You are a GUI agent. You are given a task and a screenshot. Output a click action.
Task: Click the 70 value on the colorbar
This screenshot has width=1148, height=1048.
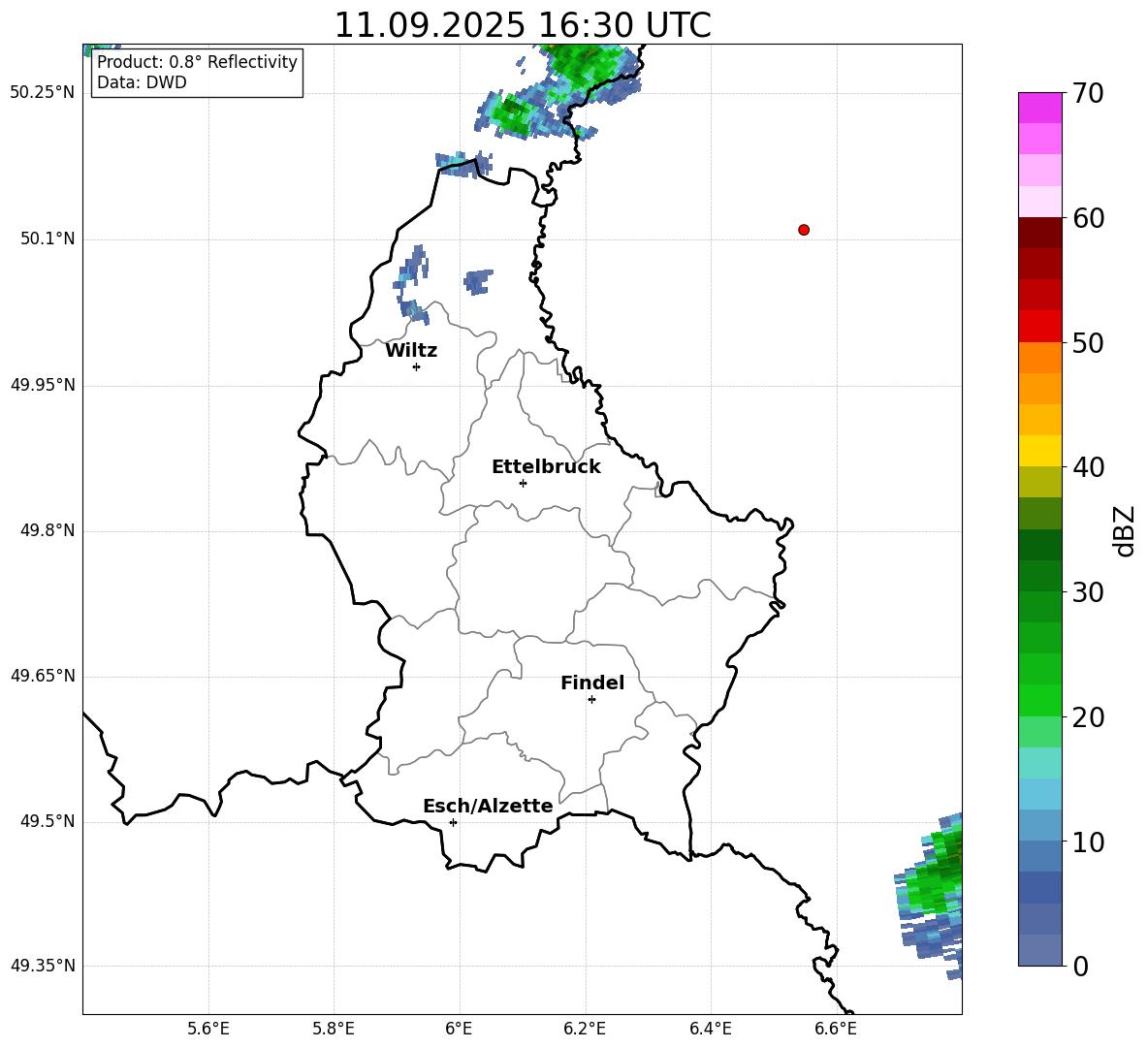click(x=1088, y=93)
